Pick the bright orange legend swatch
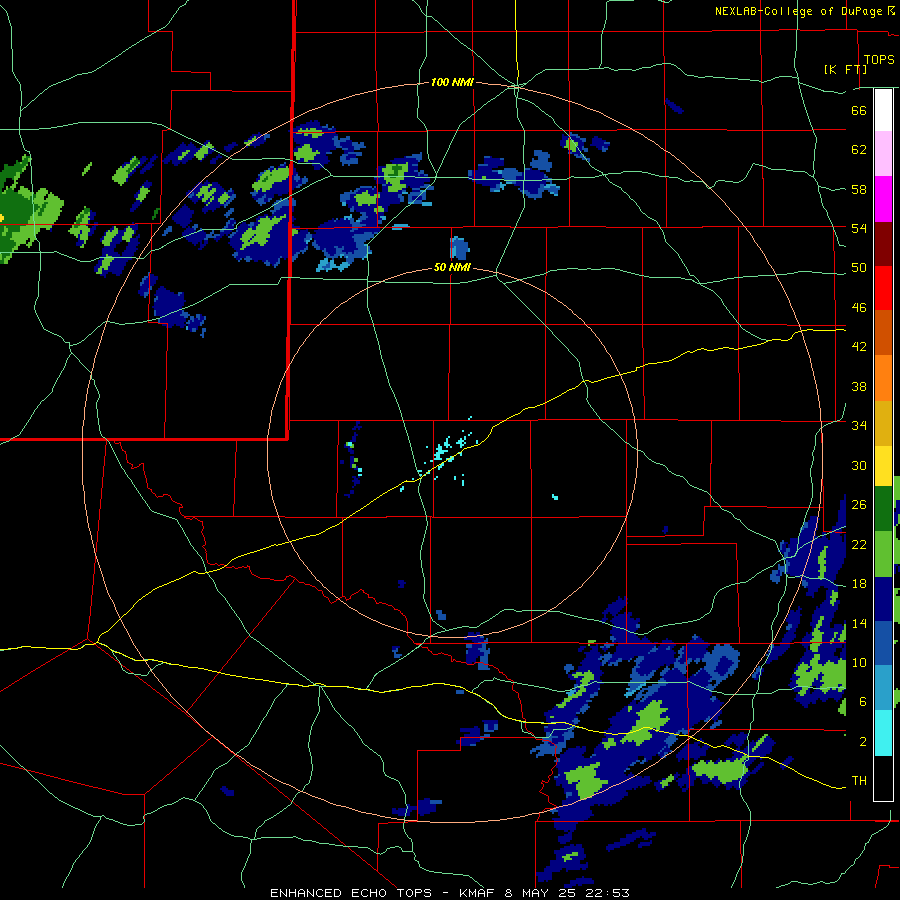The height and width of the screenshot is (900, 900). (x=883, y=378)
